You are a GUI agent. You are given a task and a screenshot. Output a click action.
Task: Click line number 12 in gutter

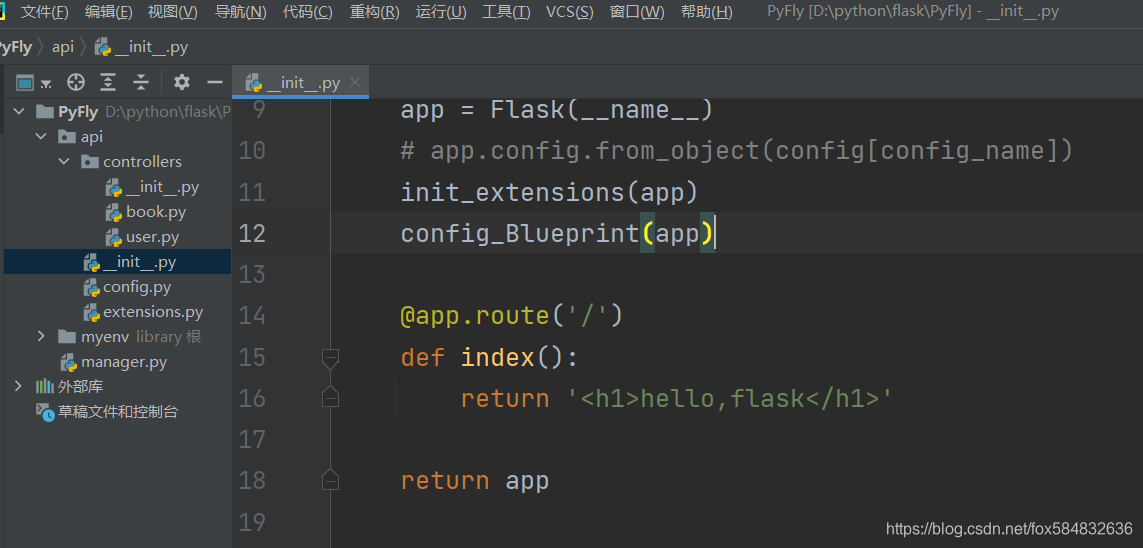(x=252, y=233)
